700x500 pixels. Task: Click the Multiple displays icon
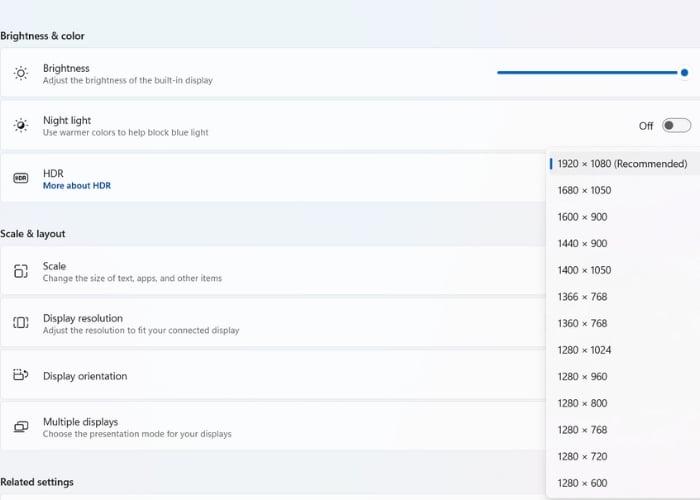[21, 427]
